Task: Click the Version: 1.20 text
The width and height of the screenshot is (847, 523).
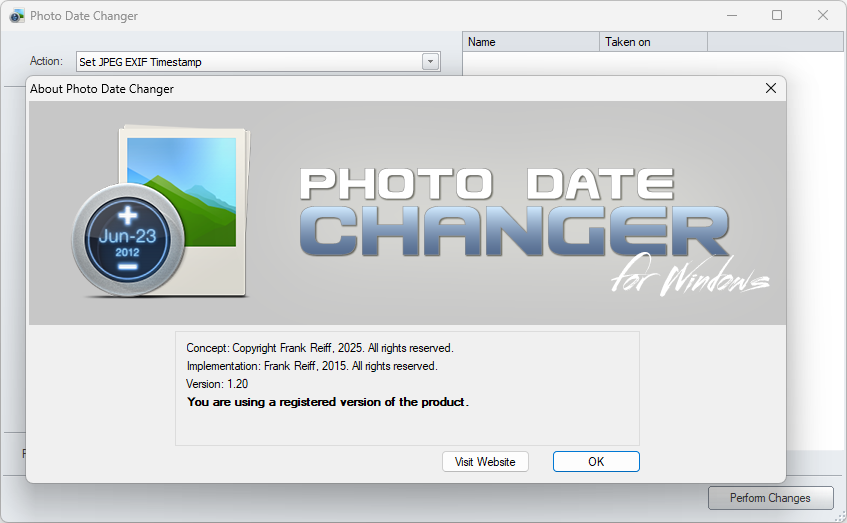Action: click(x=217, y=384)
